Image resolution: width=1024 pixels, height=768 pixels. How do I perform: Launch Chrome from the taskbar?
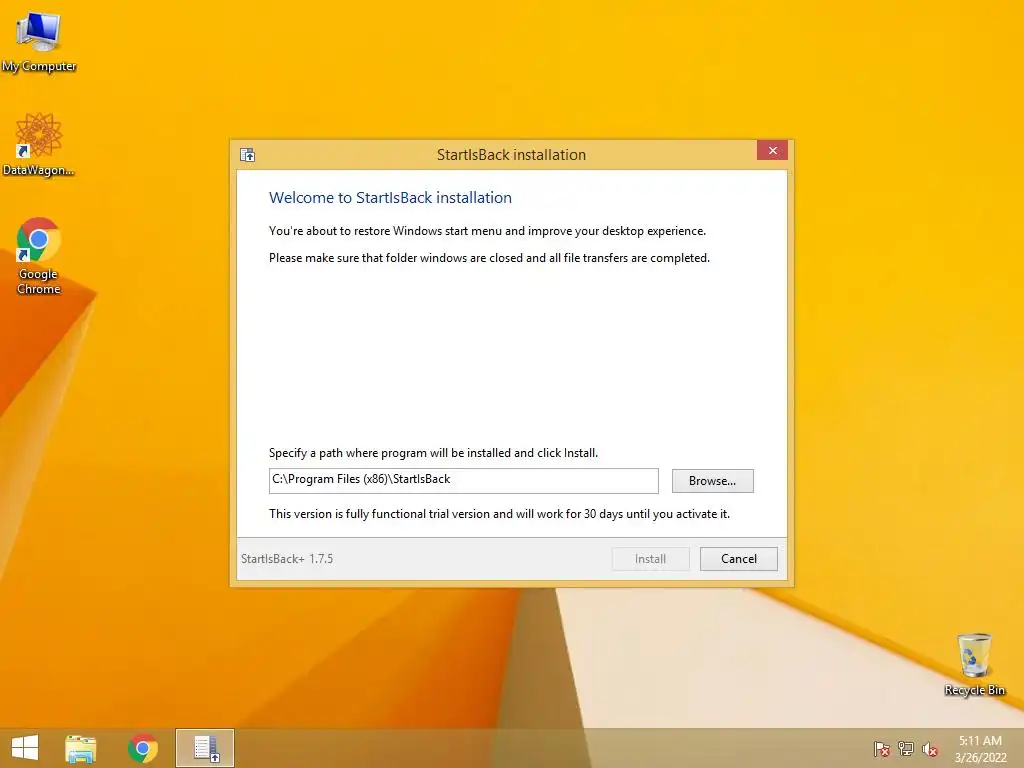coord(142,748)
